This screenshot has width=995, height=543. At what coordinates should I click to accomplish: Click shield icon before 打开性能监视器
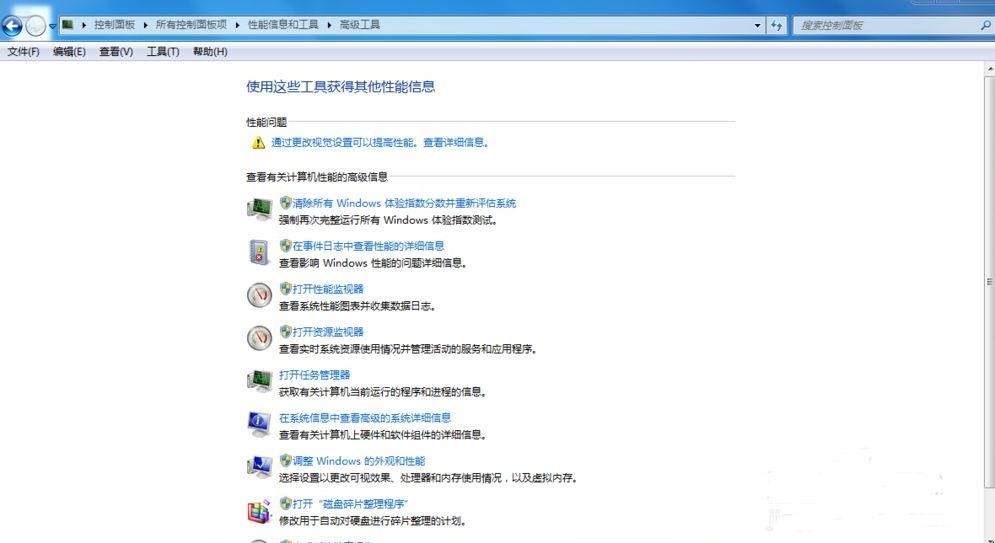(x=286, y=289)
